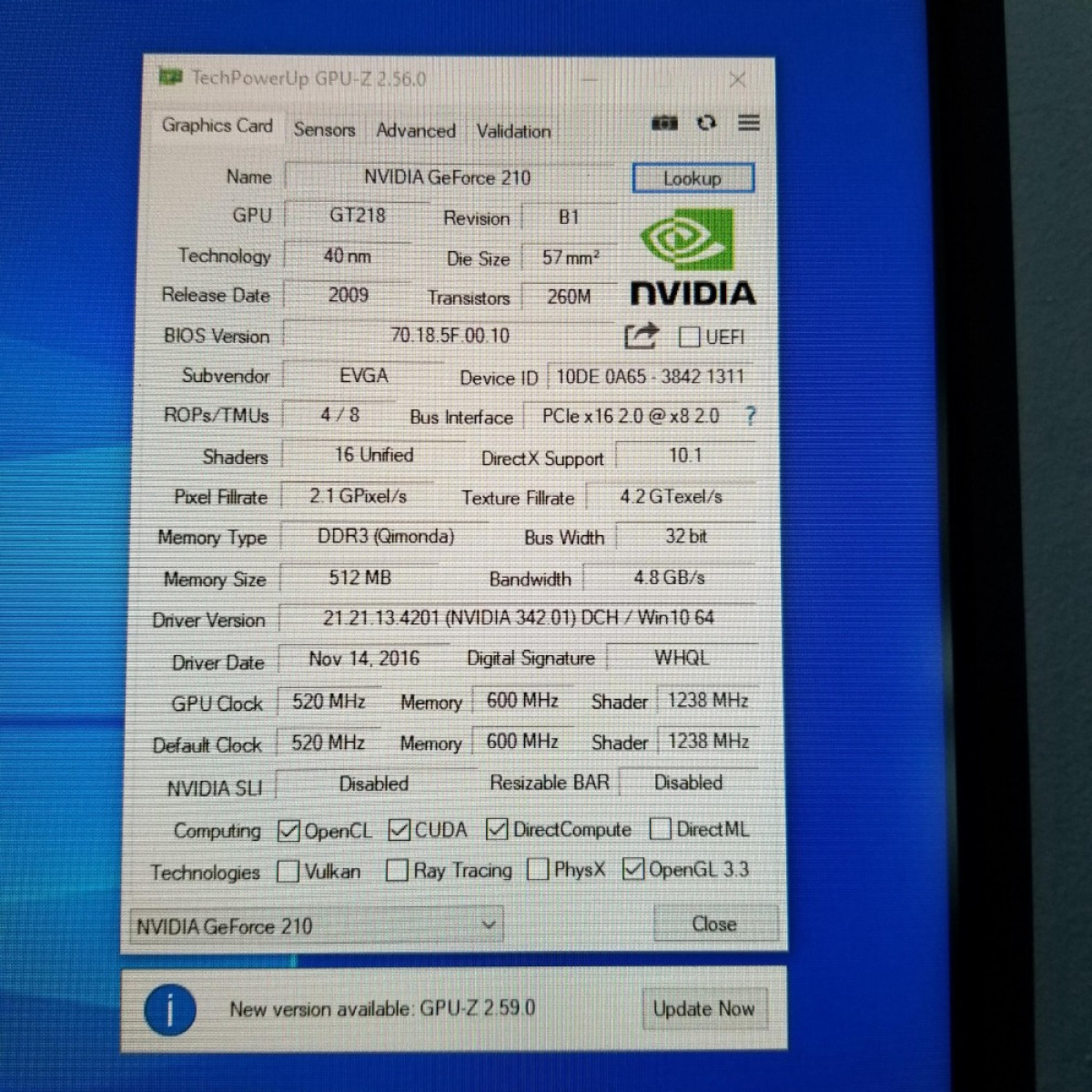
Task: Toggle the DirectCompute checkbox
Action: click(497, 829)
